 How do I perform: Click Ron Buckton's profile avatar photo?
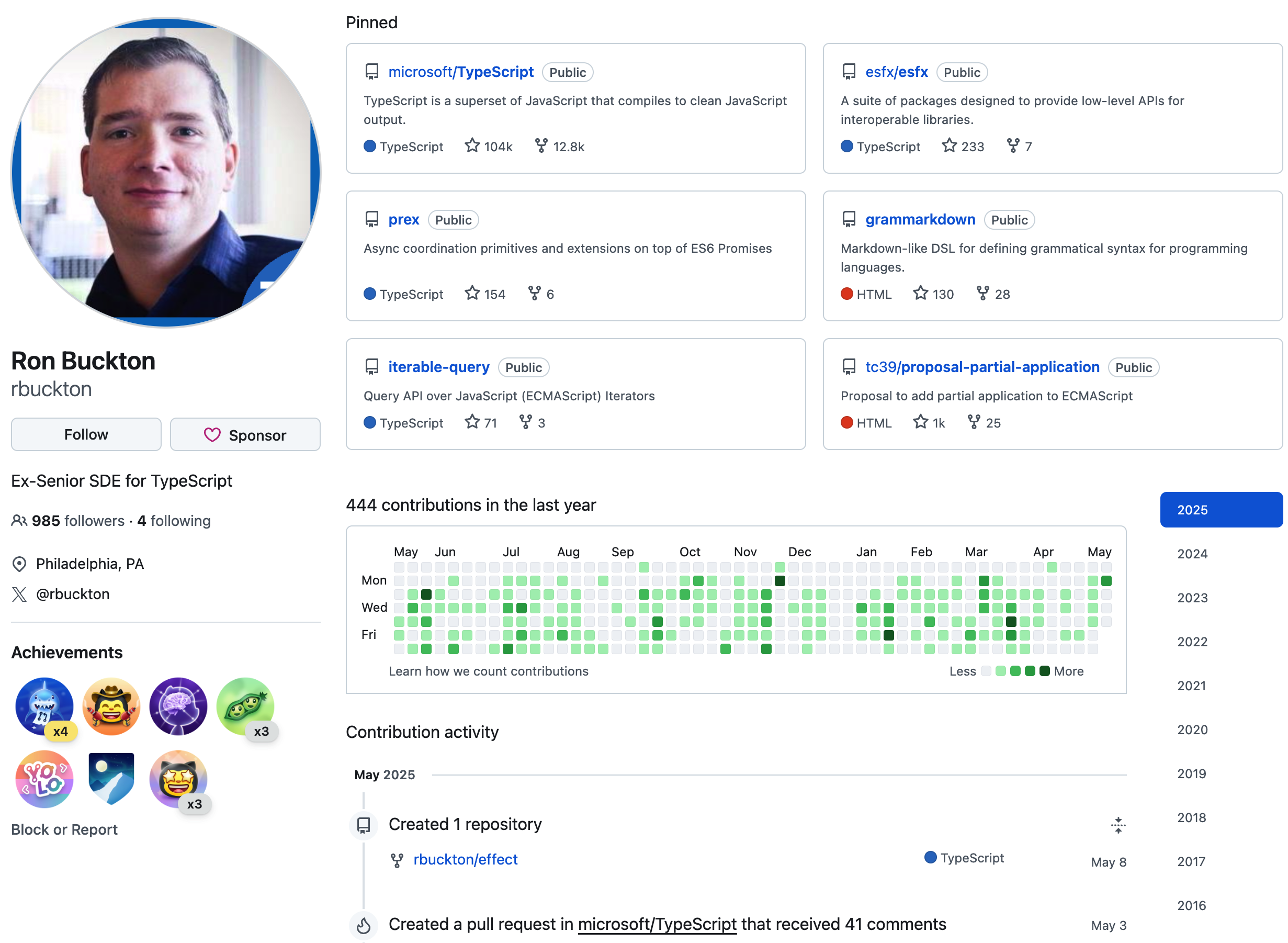click(x=166, y=172)
